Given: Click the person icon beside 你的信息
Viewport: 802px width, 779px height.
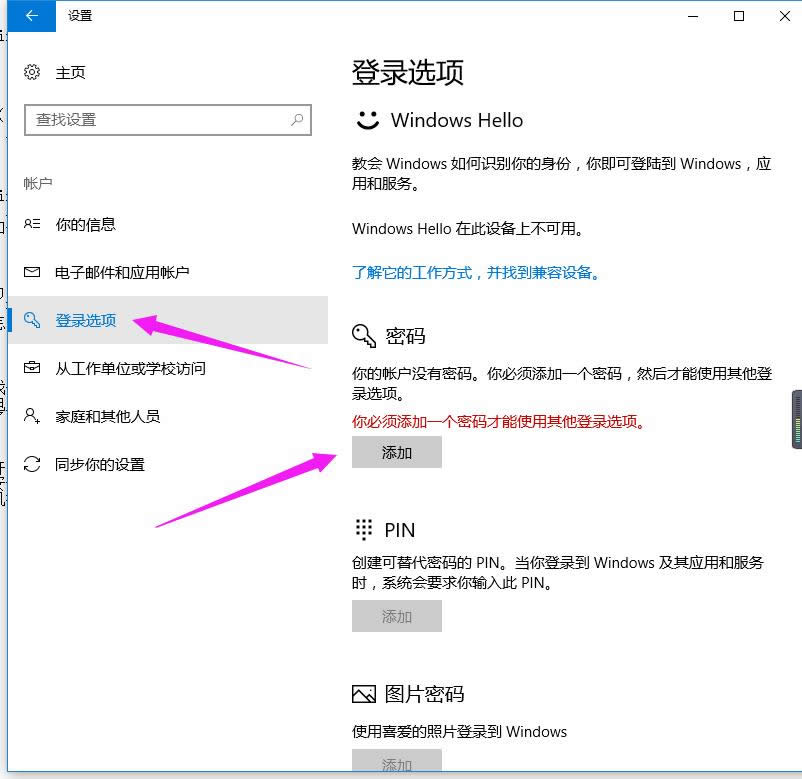Looking at the screenshot, I should 30,224.
